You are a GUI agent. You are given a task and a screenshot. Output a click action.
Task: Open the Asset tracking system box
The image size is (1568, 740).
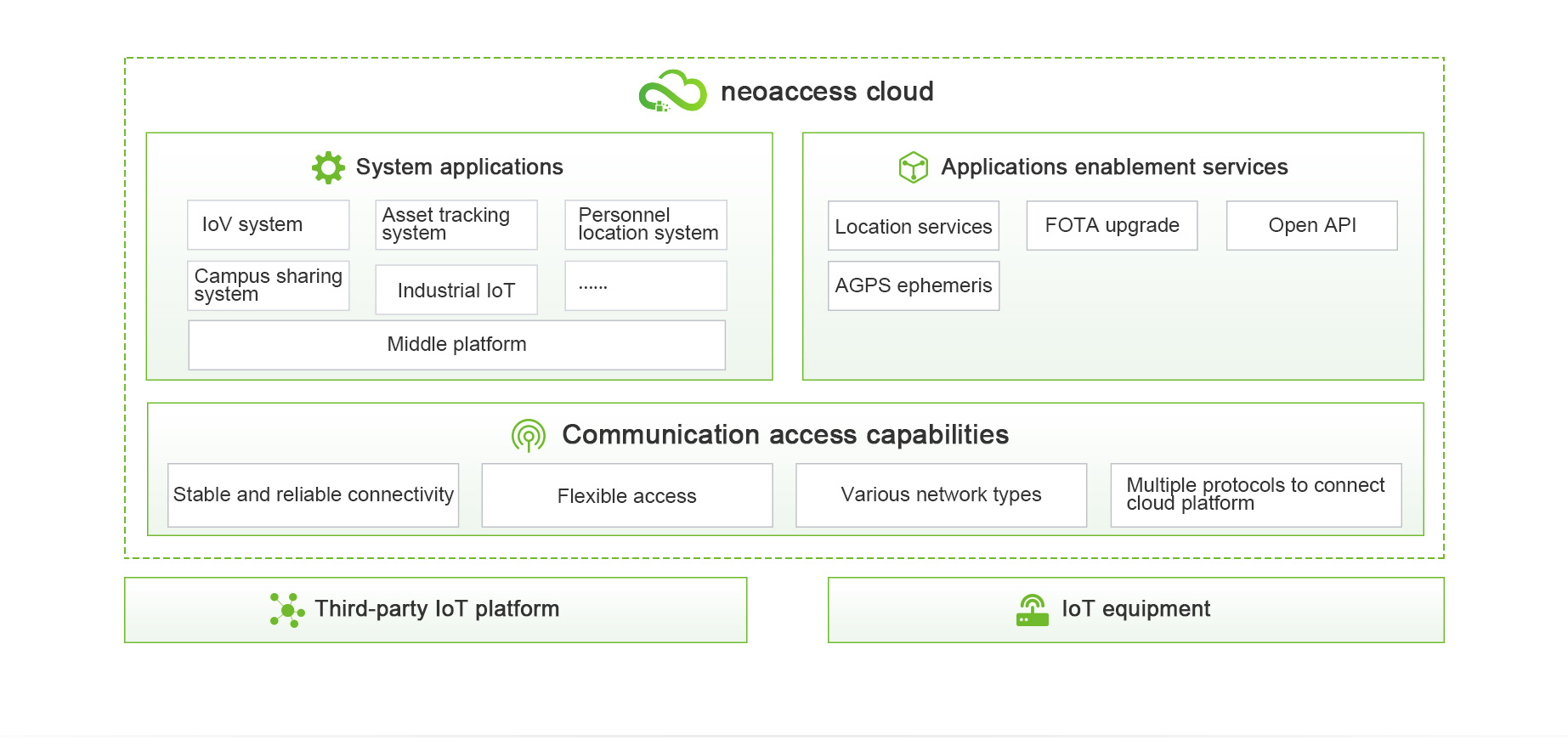click(456, 224)
